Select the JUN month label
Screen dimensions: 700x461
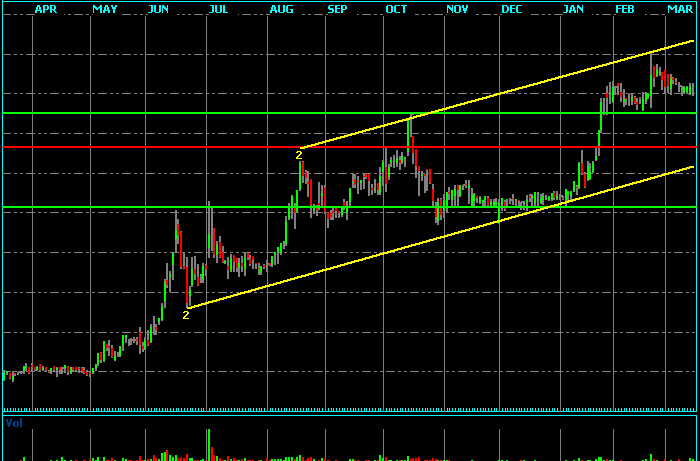point(158,9)
